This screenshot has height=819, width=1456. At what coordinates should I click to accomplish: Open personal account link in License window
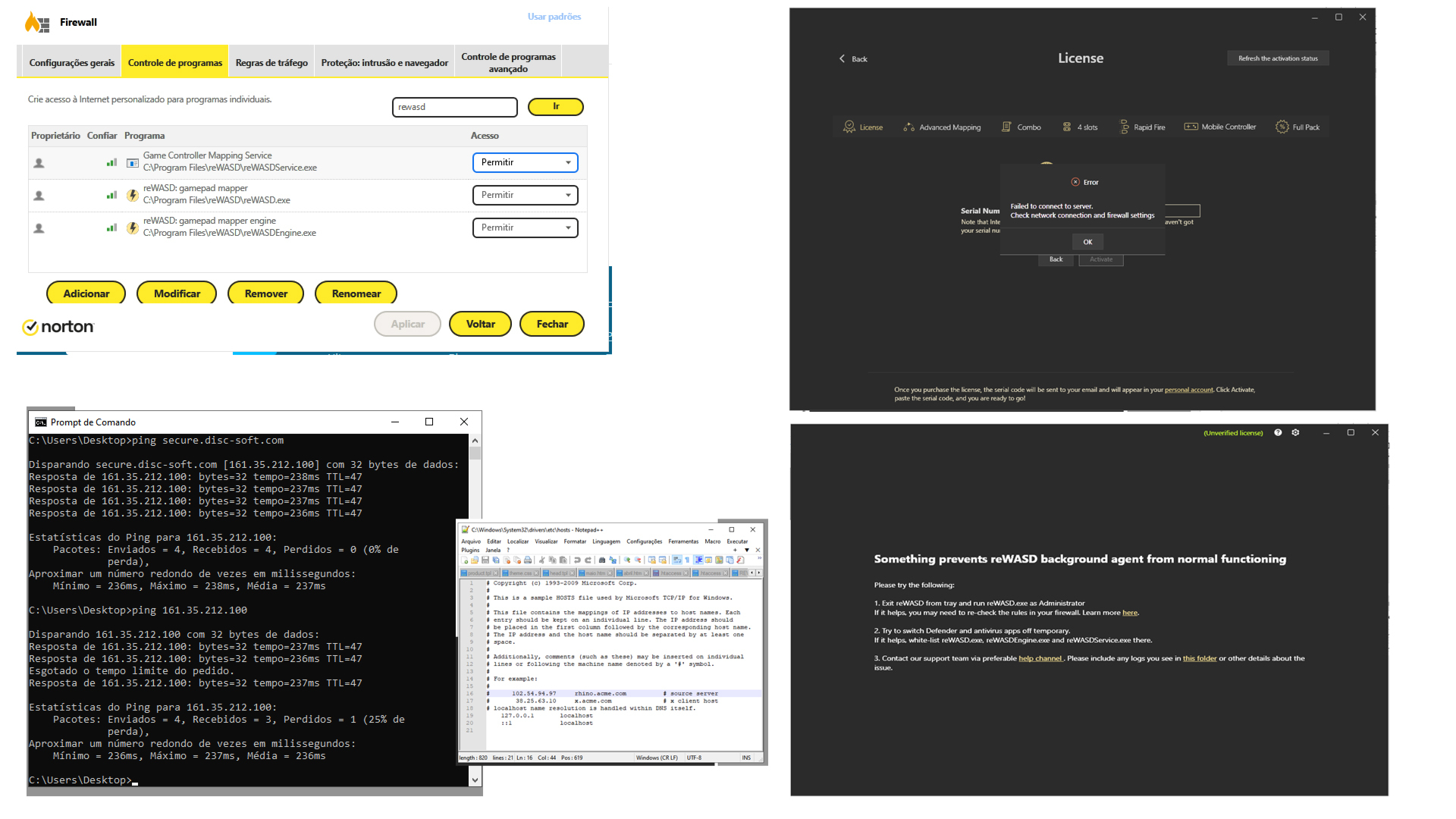point(1188,390)
